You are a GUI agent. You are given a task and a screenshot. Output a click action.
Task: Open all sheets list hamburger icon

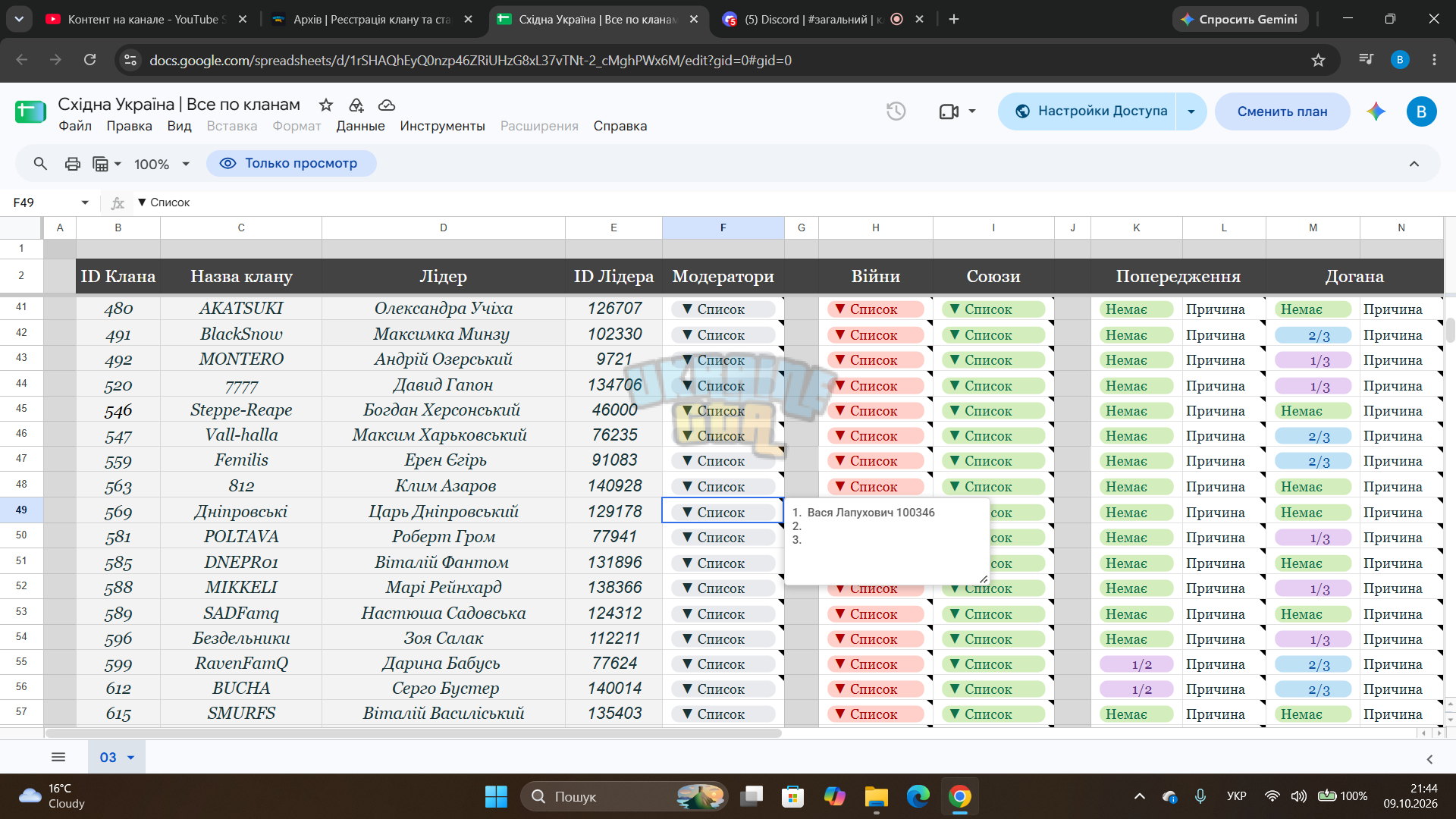pos(58,757)
